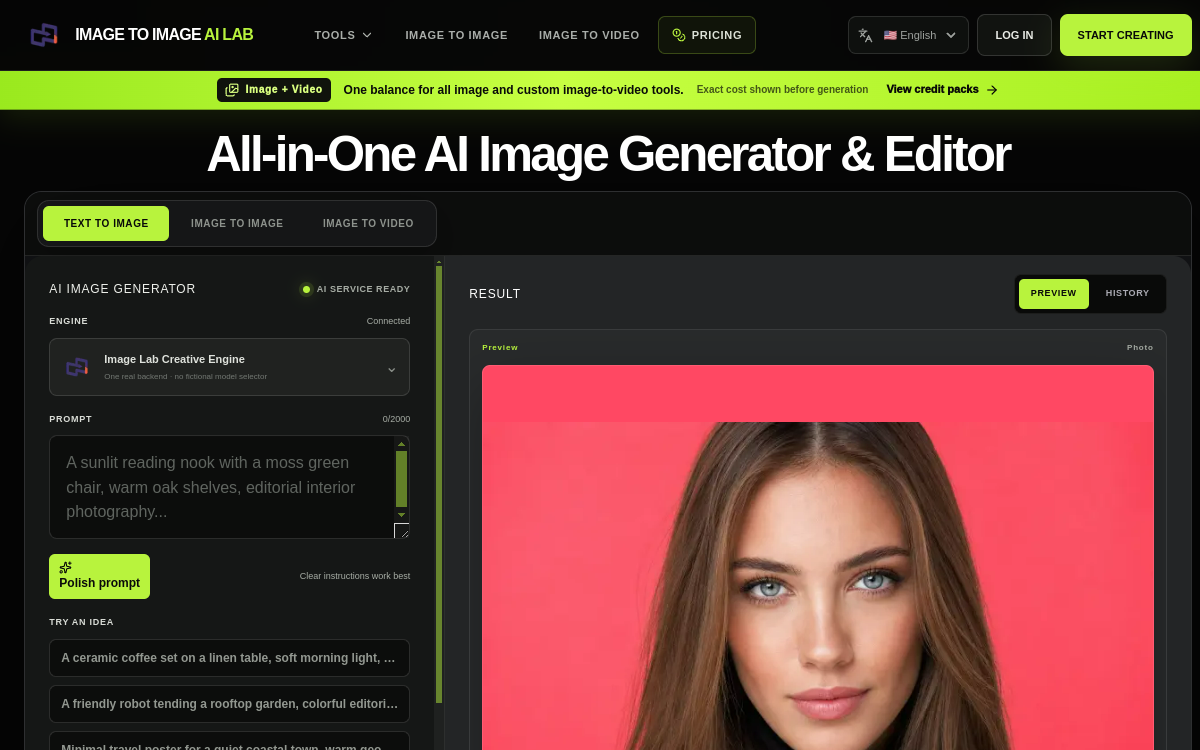This screenshot has width=1200, height=750.
Task: Click the 'ENGINE' section label
Action: coord(68,321)
